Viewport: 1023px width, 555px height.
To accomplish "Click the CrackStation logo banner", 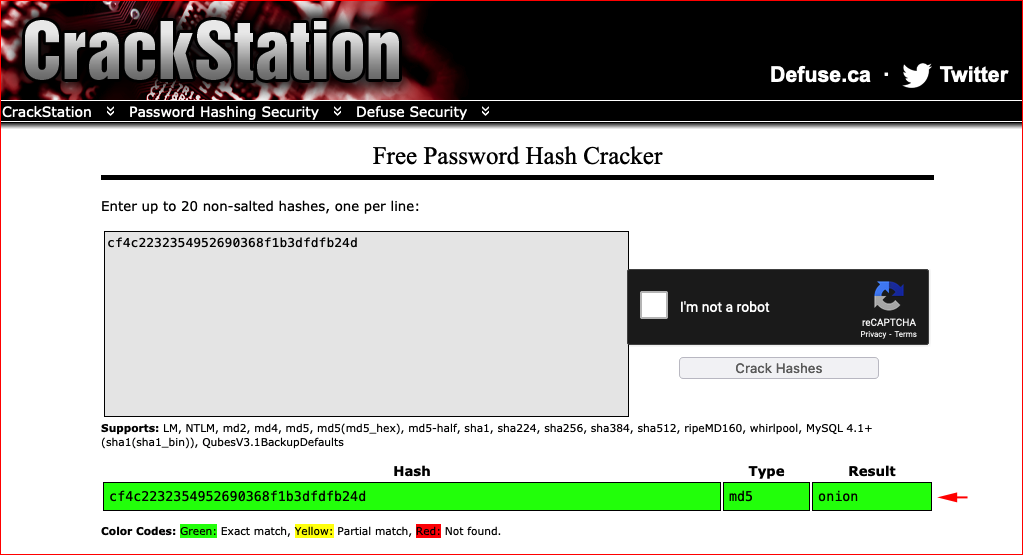I will coord(213,51).
